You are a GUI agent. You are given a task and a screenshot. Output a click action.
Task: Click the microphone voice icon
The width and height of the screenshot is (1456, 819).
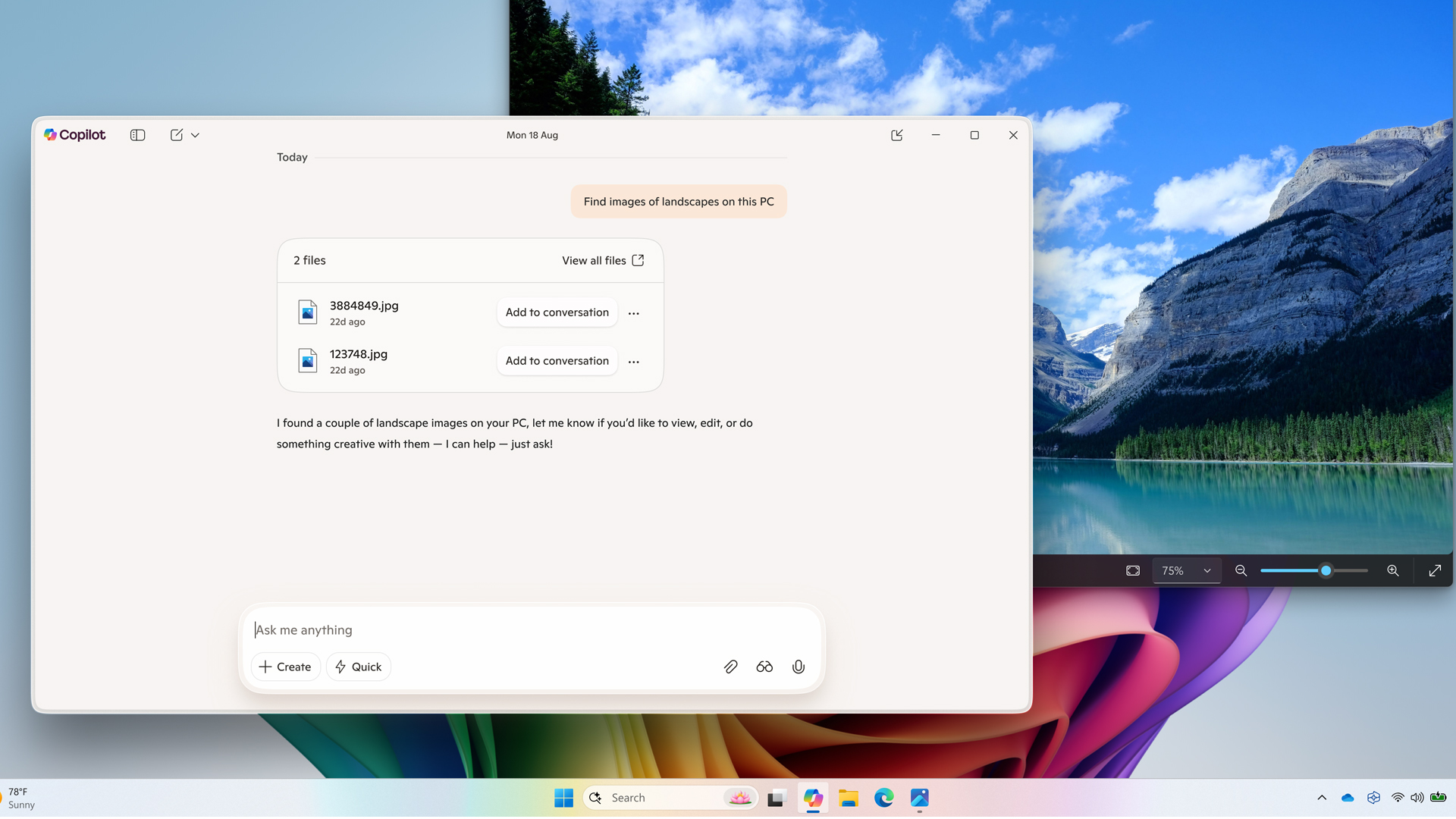coord(799,667)
